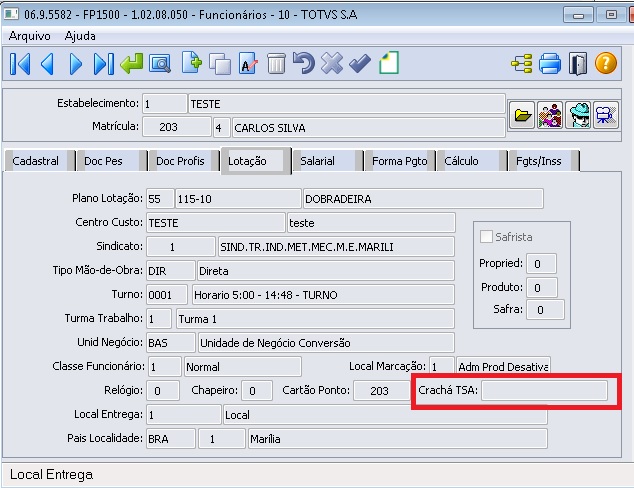Click the Local Marcação code field
The height and width of the screenshot is (490, 634).
tap(441, 366)
